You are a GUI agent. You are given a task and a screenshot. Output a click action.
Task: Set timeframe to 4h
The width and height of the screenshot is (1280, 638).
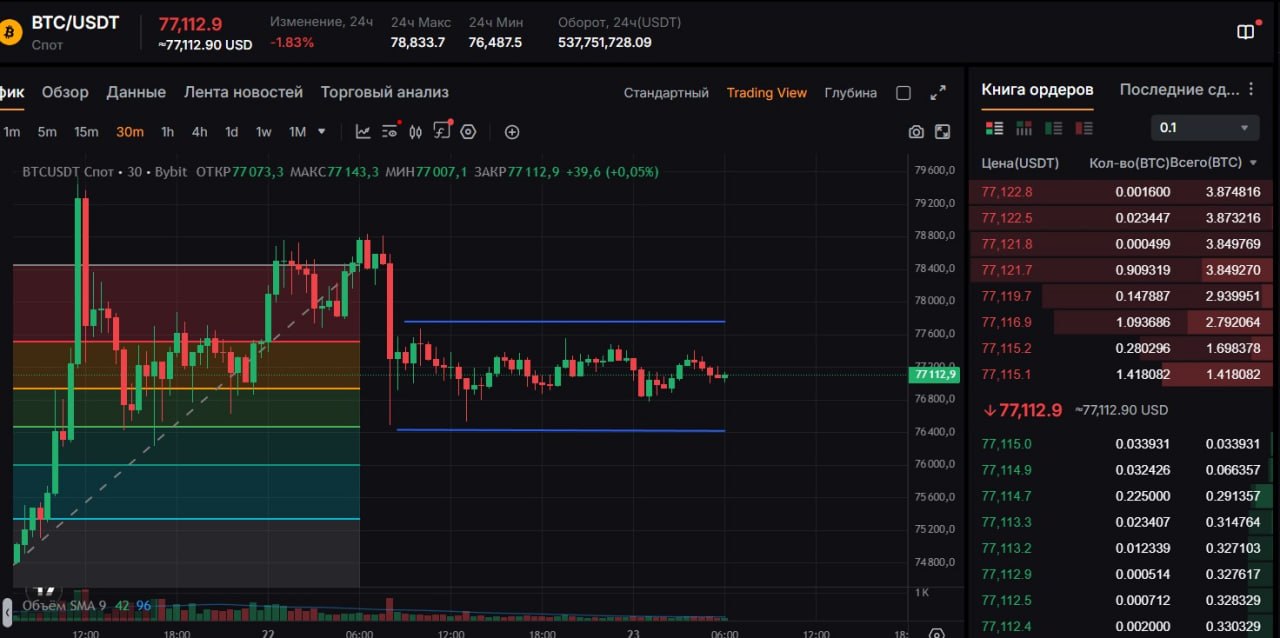pos(199,132)
